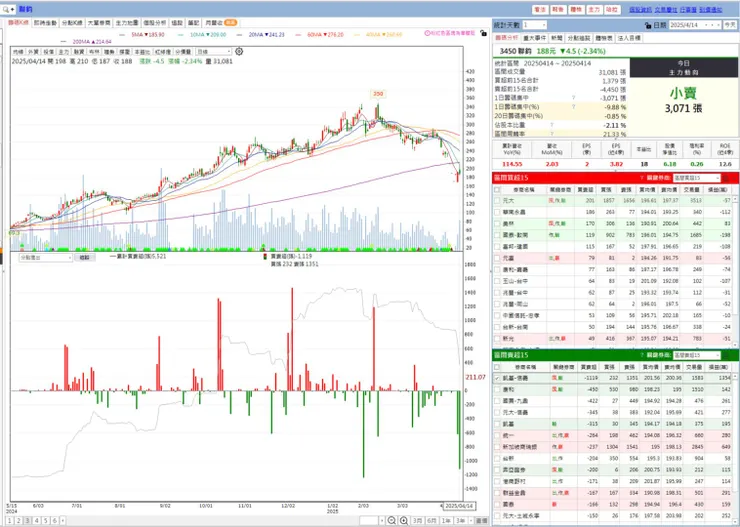Toggle the lock icon above the K-line chart
Image resolution: width=740 pixels, height=527 pixels.
[x=483, y=33]
